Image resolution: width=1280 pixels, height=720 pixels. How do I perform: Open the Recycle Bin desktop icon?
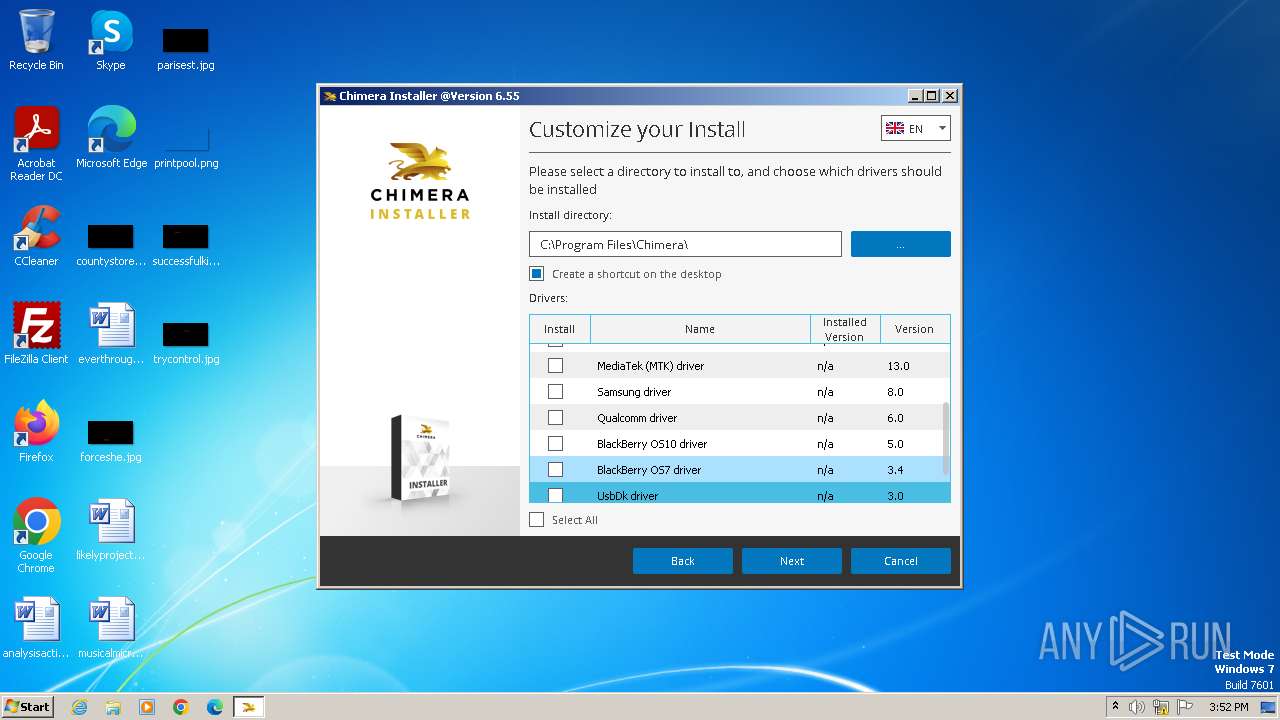click(36, 40)
